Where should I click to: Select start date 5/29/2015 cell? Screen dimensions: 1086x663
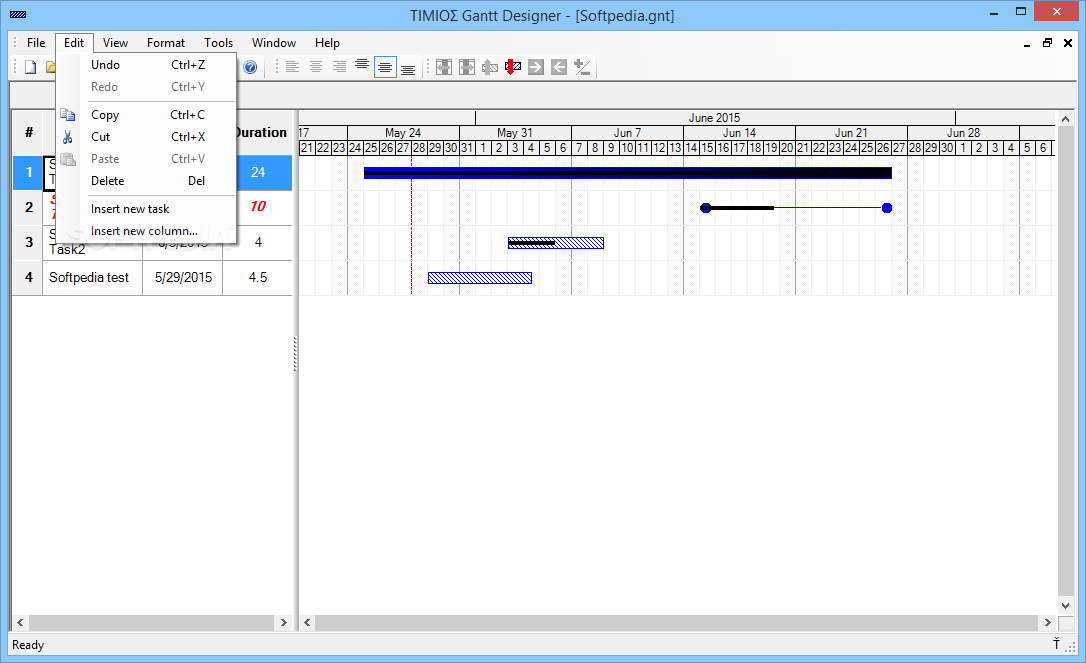[183, 278]
